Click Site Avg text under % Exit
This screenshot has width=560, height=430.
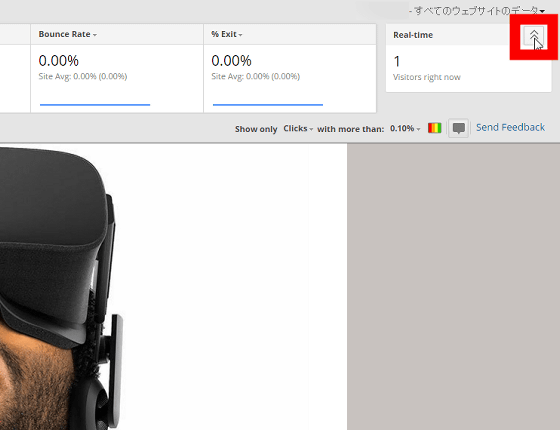coord(256,76)
